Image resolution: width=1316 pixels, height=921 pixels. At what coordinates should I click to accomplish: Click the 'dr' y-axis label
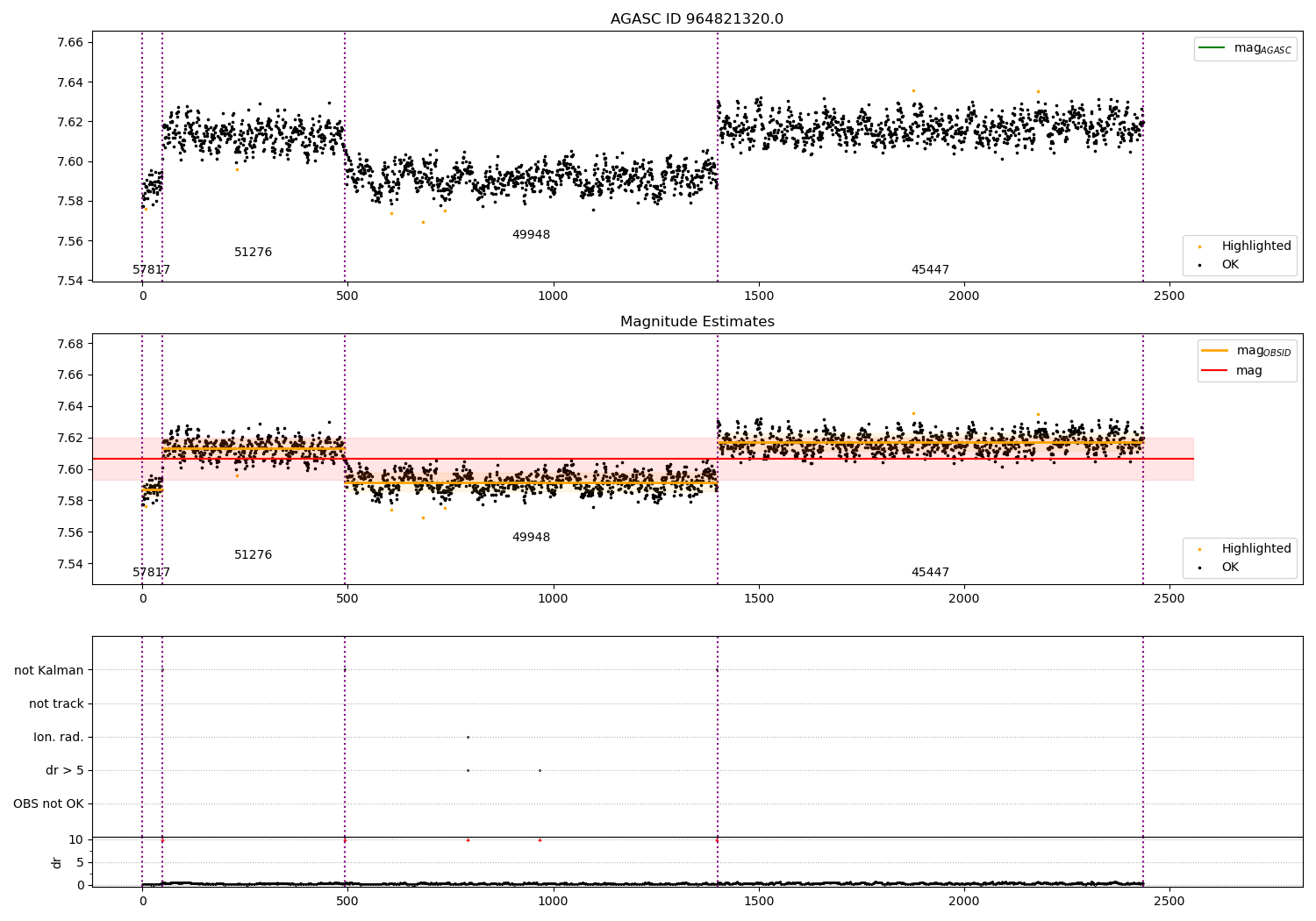(x=57, y=862)
